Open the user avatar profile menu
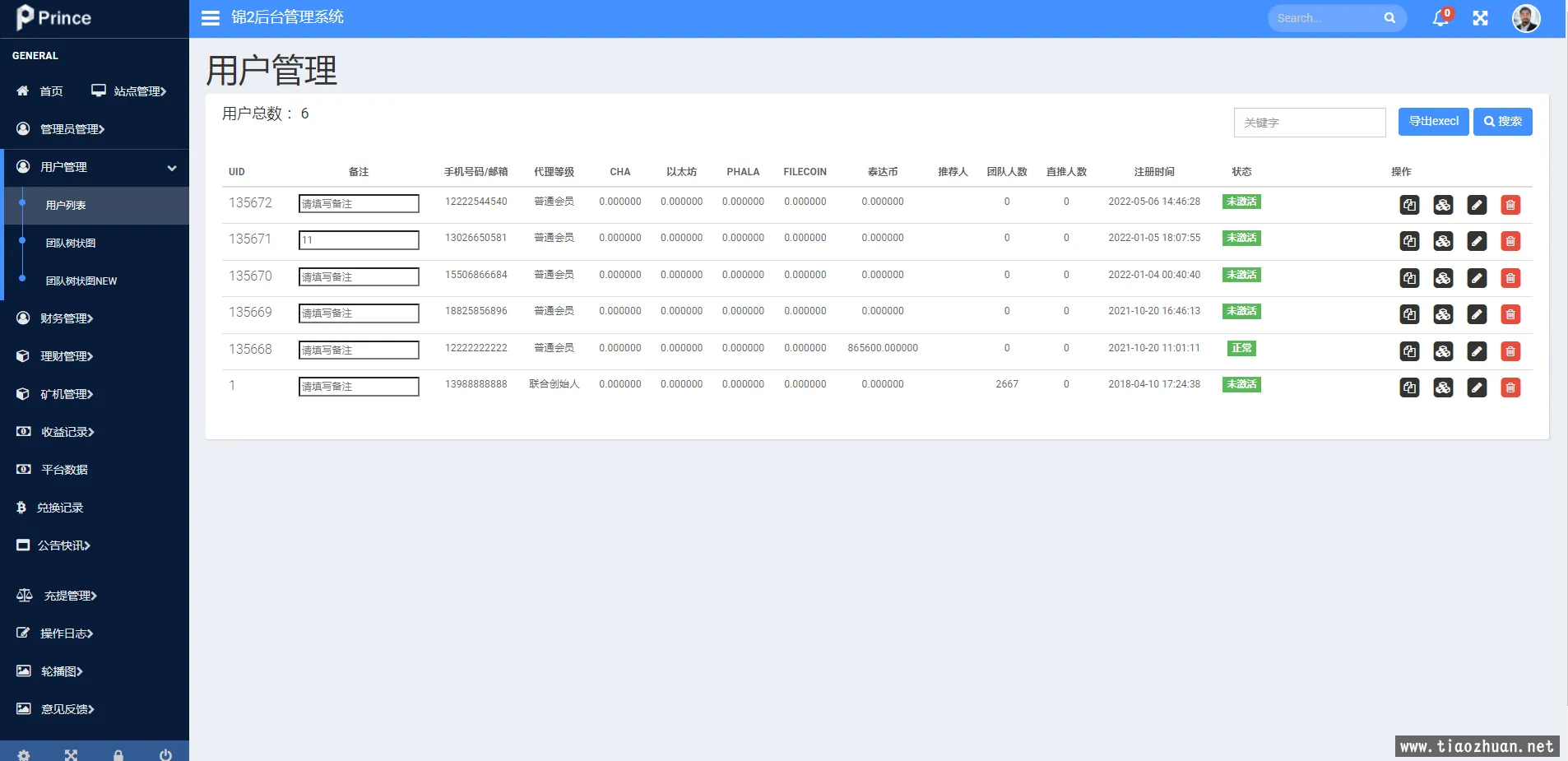The width and height of the screenshot is (1568, 761). (1526, 18)
